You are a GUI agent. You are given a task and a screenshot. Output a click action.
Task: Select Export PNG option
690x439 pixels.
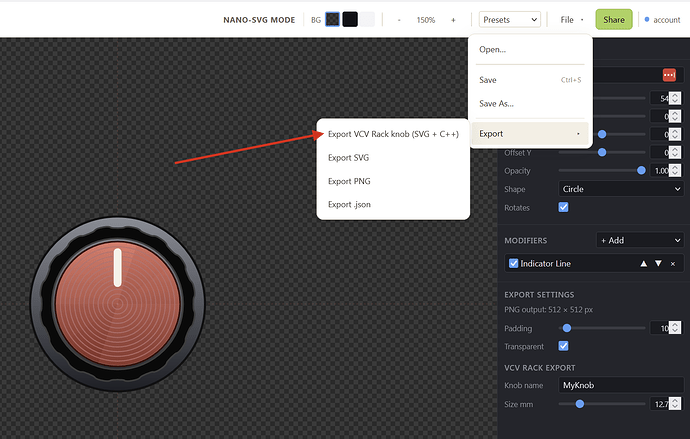pyautogui.click(x=393, y=181)
